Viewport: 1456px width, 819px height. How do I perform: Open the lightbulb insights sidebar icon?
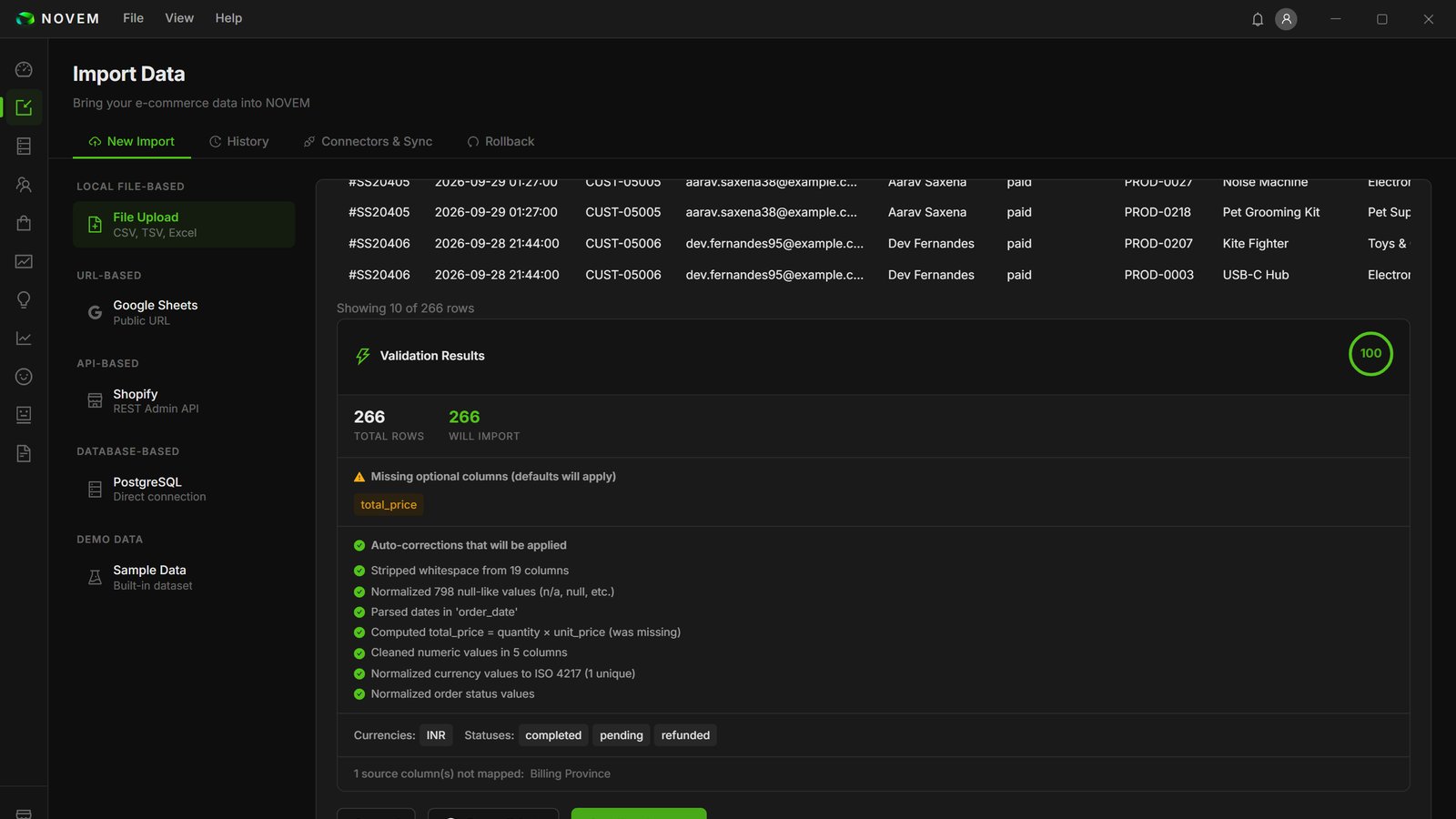point(24,299)
